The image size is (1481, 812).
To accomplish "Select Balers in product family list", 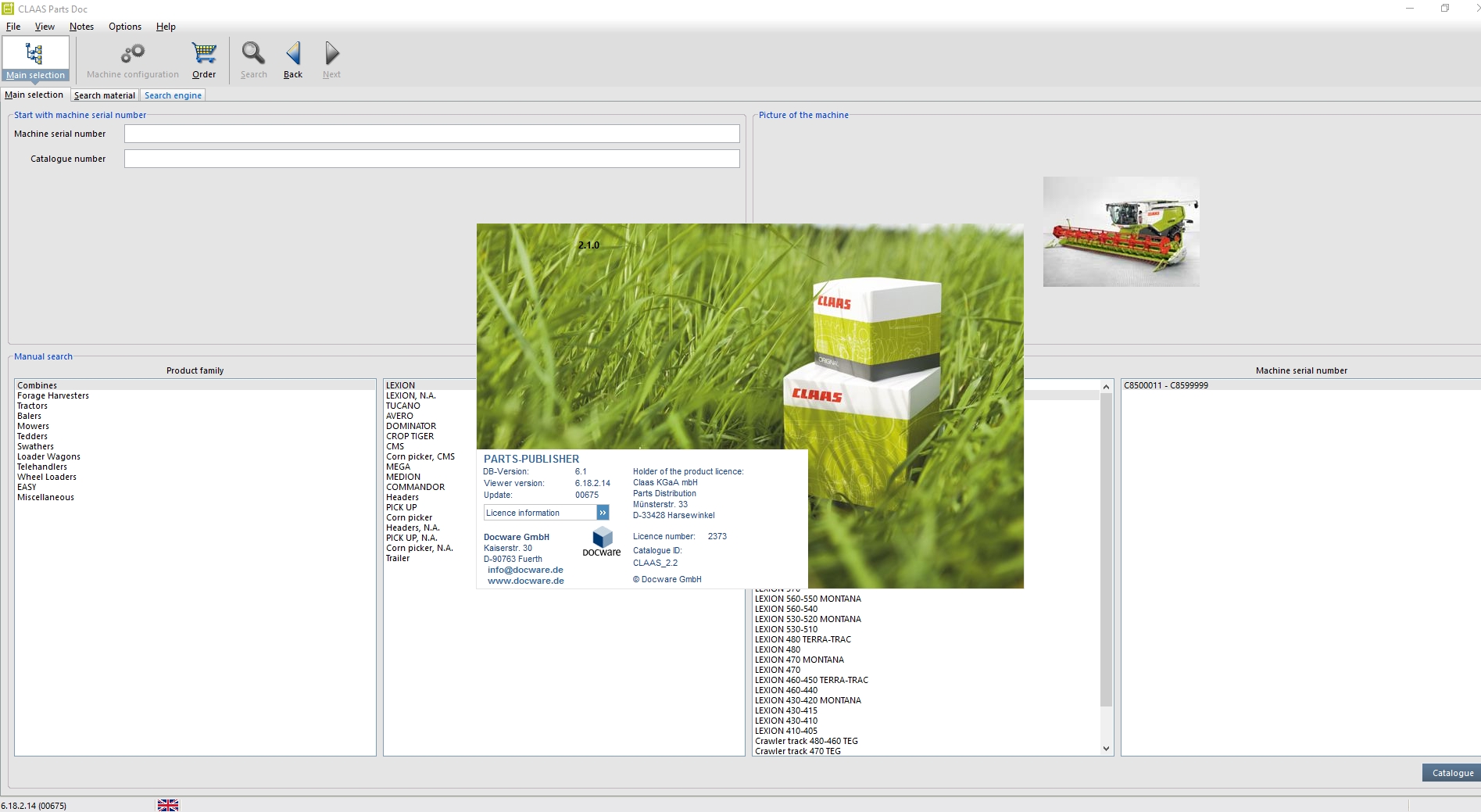I will click(x=195, y=416).
